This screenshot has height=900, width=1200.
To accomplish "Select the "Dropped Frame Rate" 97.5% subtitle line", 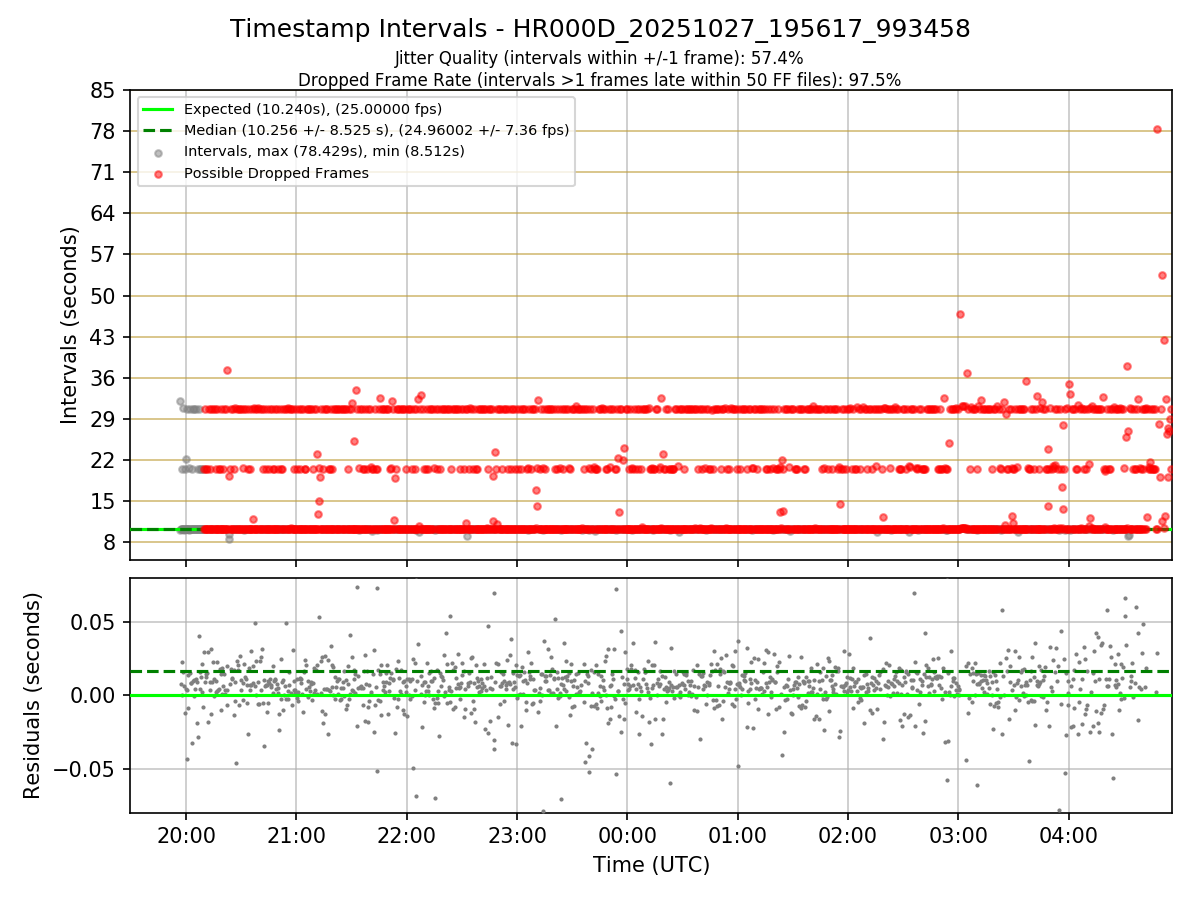I will [x=599, y=80].
